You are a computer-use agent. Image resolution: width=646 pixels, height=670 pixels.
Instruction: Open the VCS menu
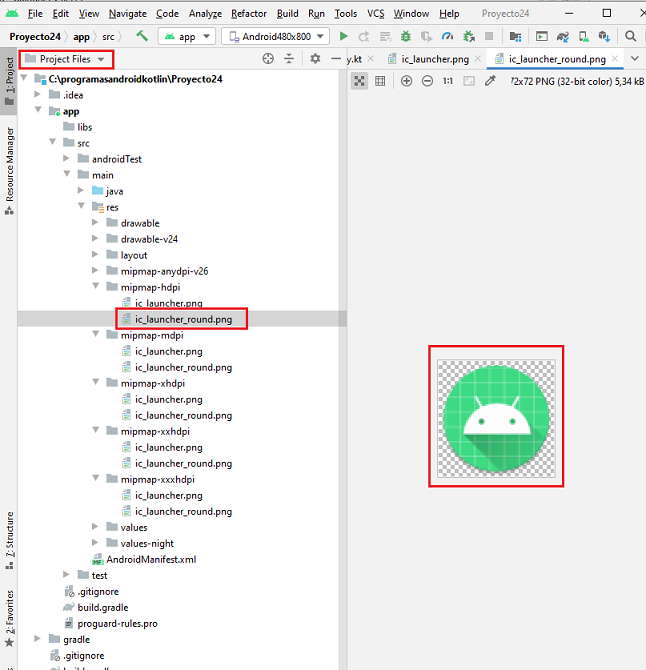[x=376, y=14]
